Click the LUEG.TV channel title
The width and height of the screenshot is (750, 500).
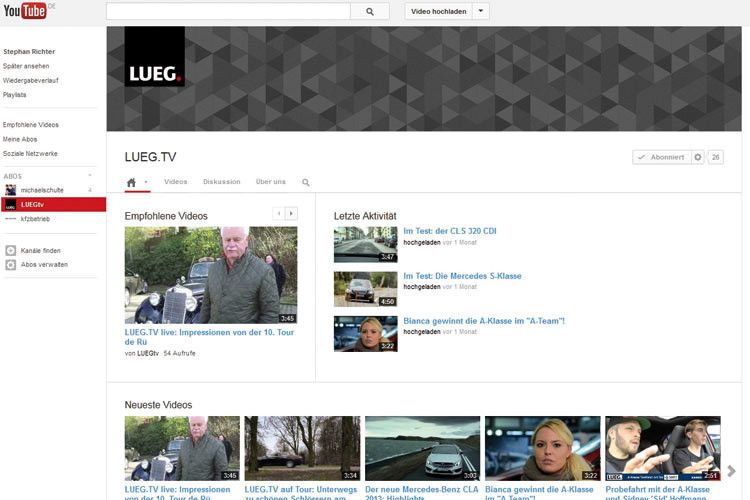click(x=150, y=157)
